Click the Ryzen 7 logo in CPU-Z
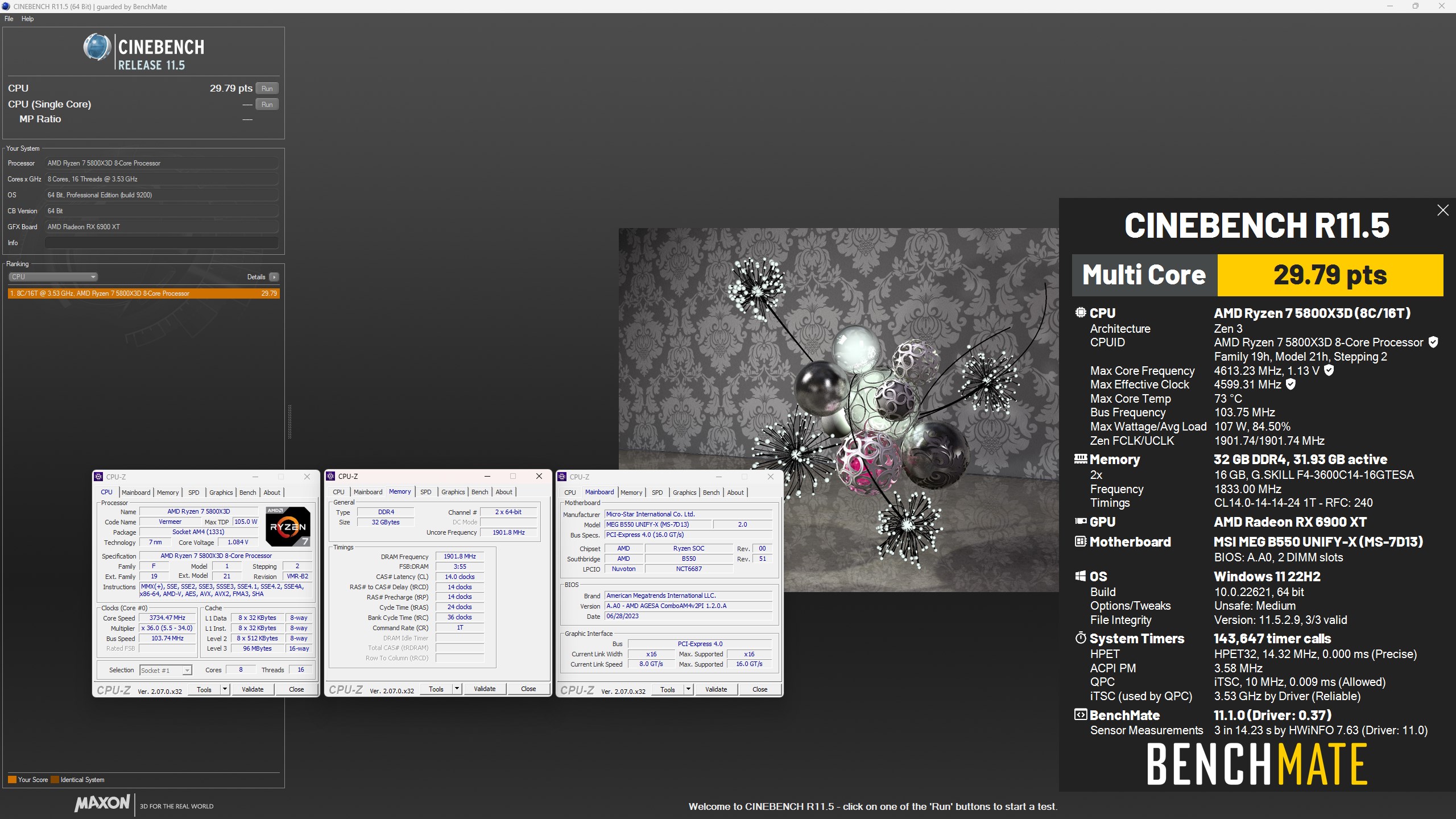The image size is (1456, 819). click(288, 526)
